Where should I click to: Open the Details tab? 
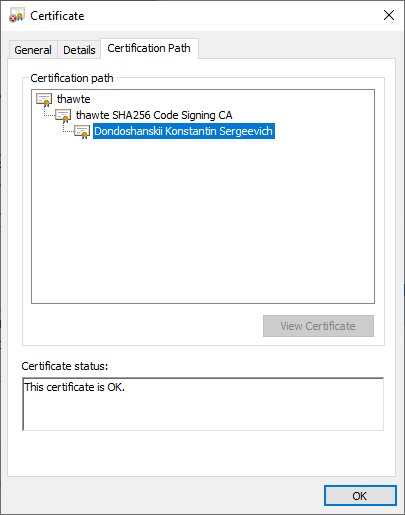coord(79,50)
